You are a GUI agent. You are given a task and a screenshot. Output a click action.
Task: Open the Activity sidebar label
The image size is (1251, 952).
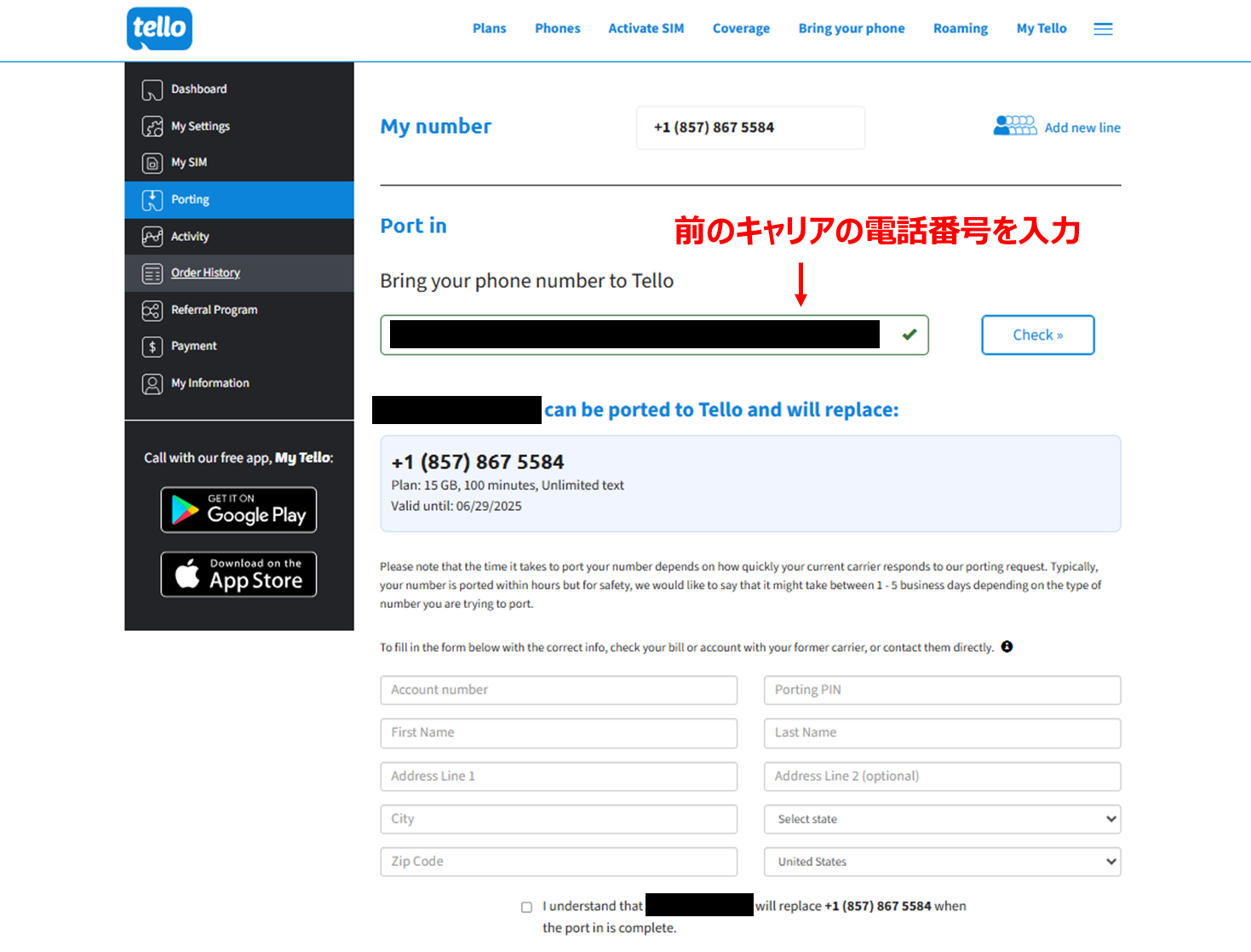[190, 237]
